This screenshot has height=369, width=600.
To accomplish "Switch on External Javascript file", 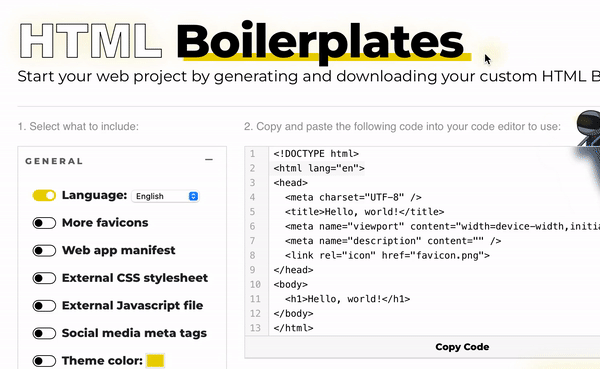I will click(44, 305).
